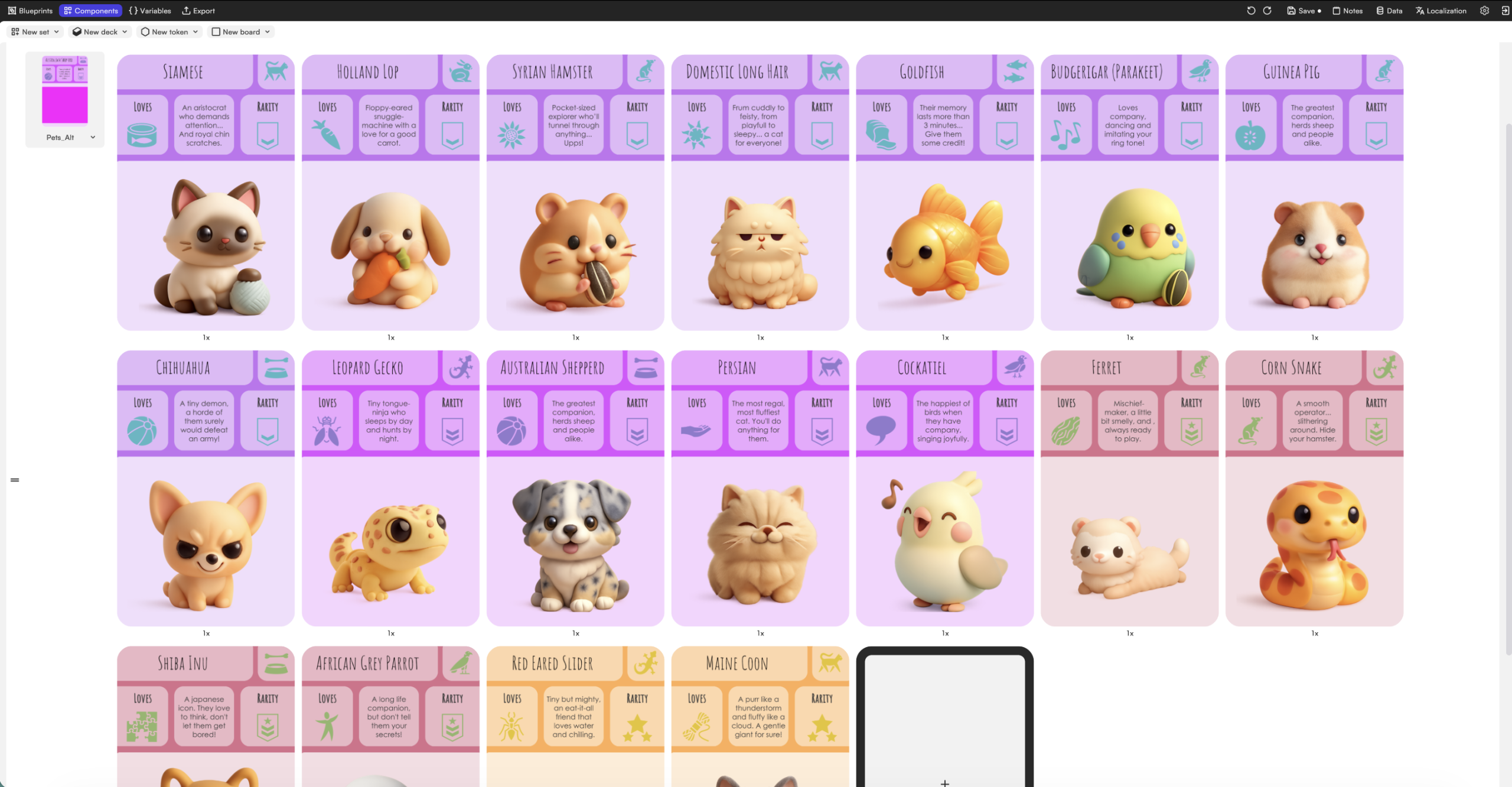
Task: Select the Pets_Alt deck thumbnail
Action: (x=65, y=90)
